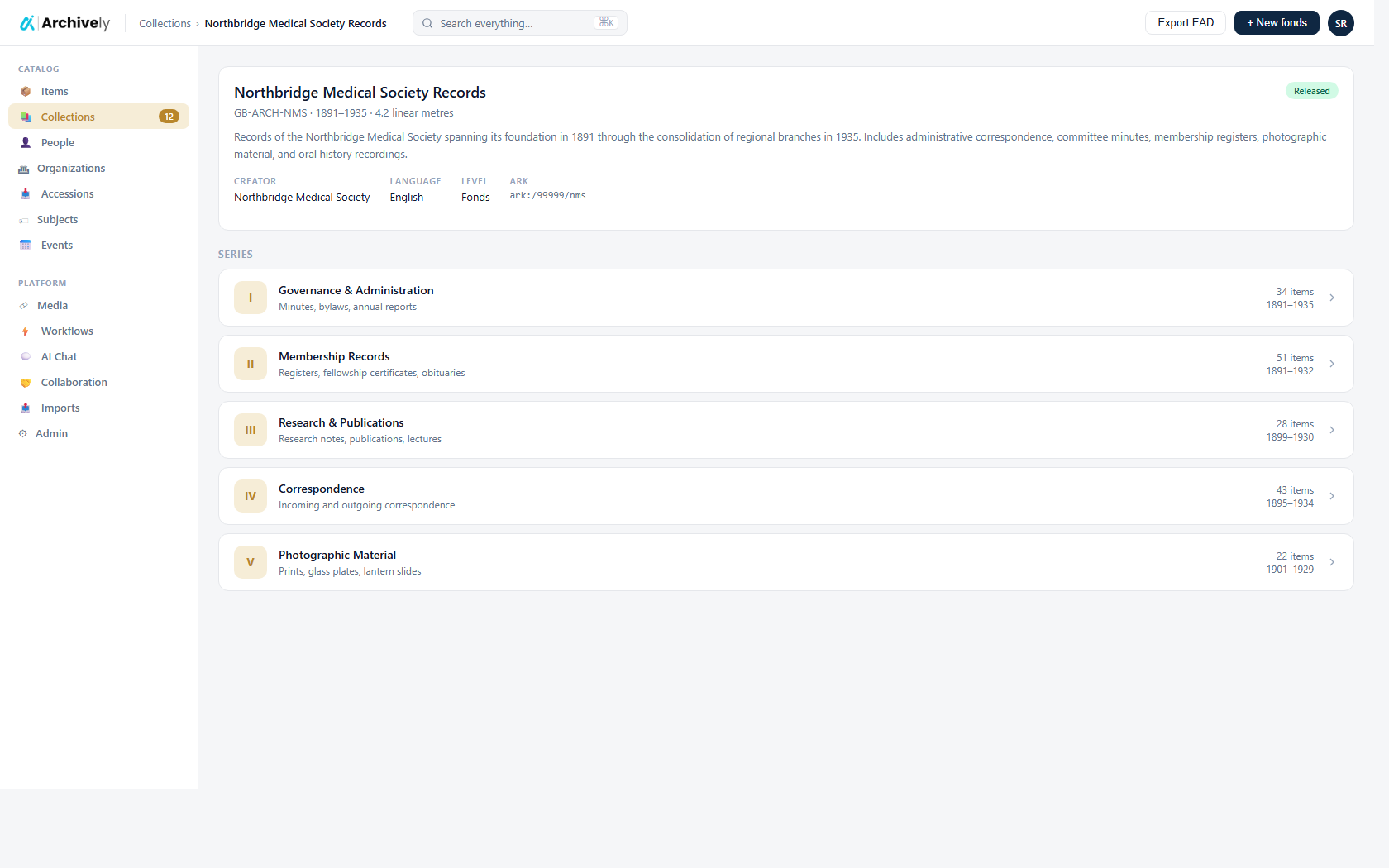Viewport: 1389px width, 868px height.
Task: Click the Imports icon in sidebar
Action: point(26,408)
